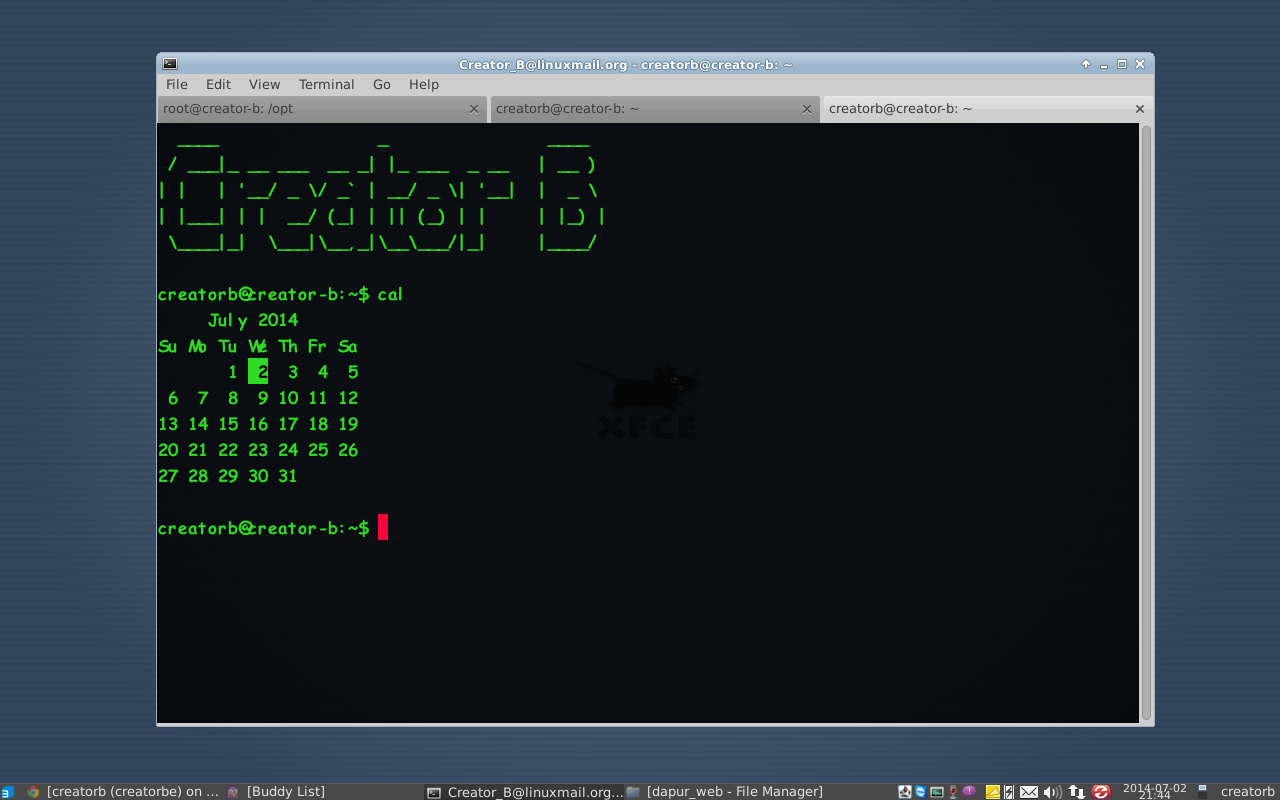Click the Wine glass tray icon
The height and width of the screenshot is (800, 1280).
coord(953,791)
